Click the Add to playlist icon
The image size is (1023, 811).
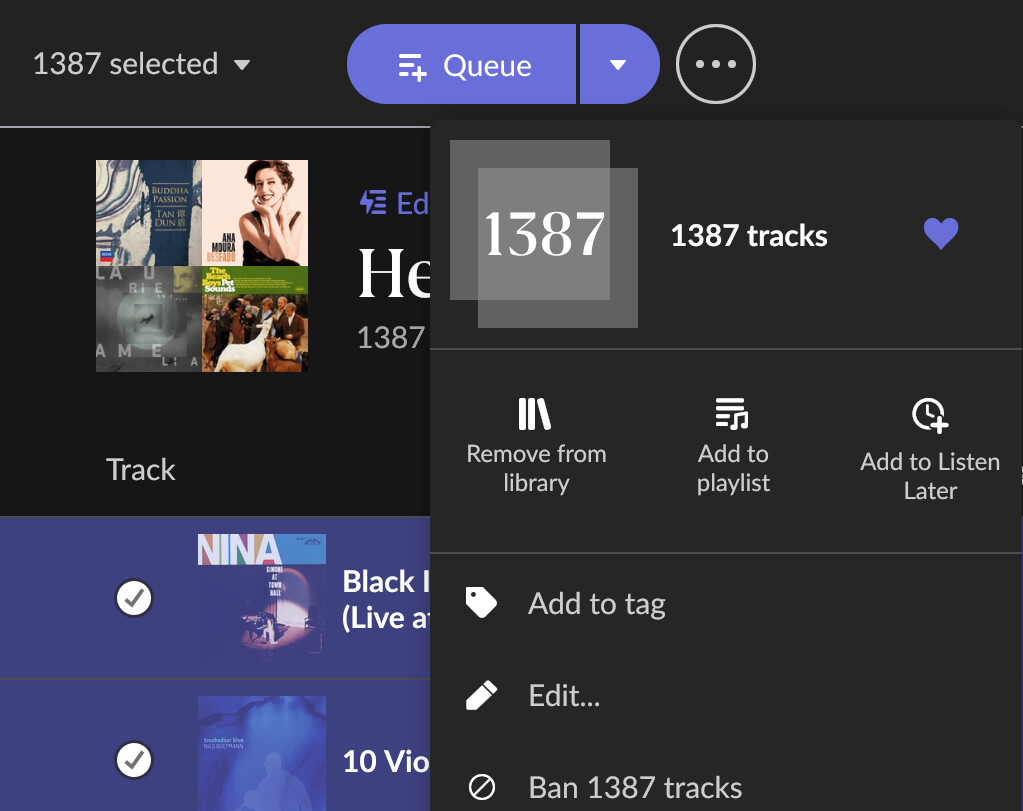point(732,414)
